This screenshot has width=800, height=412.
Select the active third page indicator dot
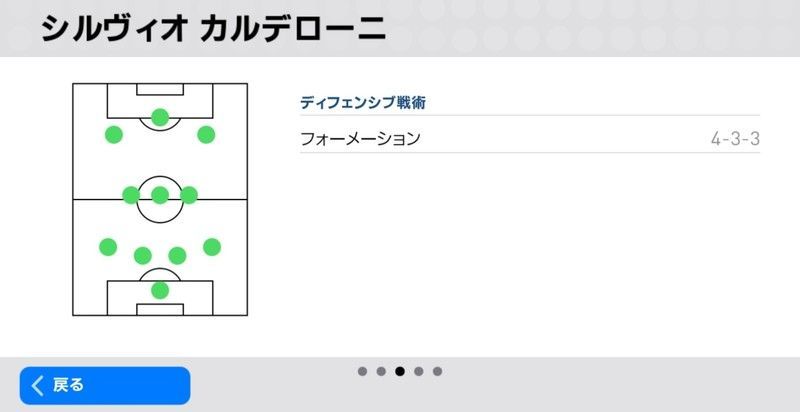tap(400, 371)
